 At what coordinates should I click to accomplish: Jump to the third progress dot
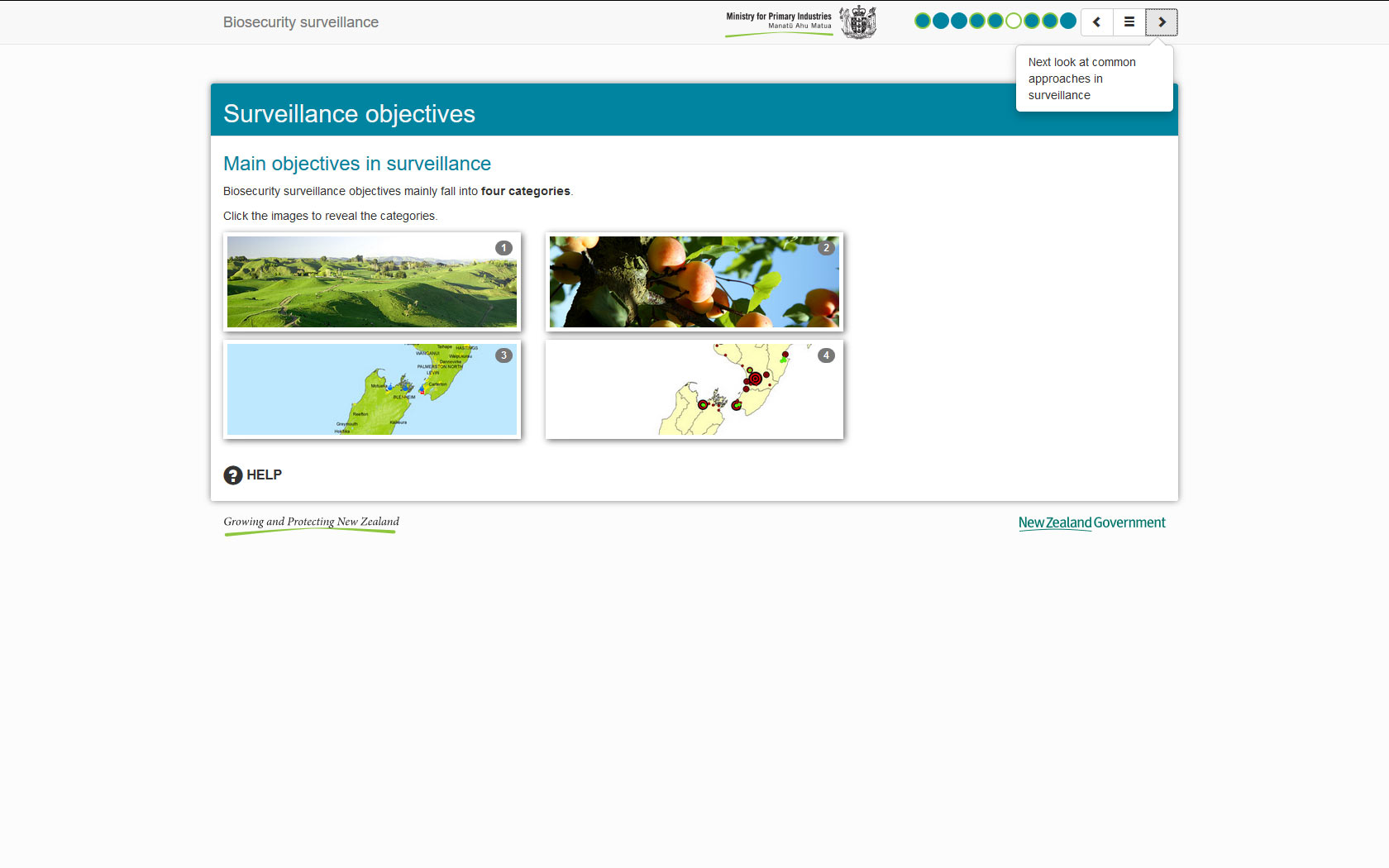tap(959, 21)
